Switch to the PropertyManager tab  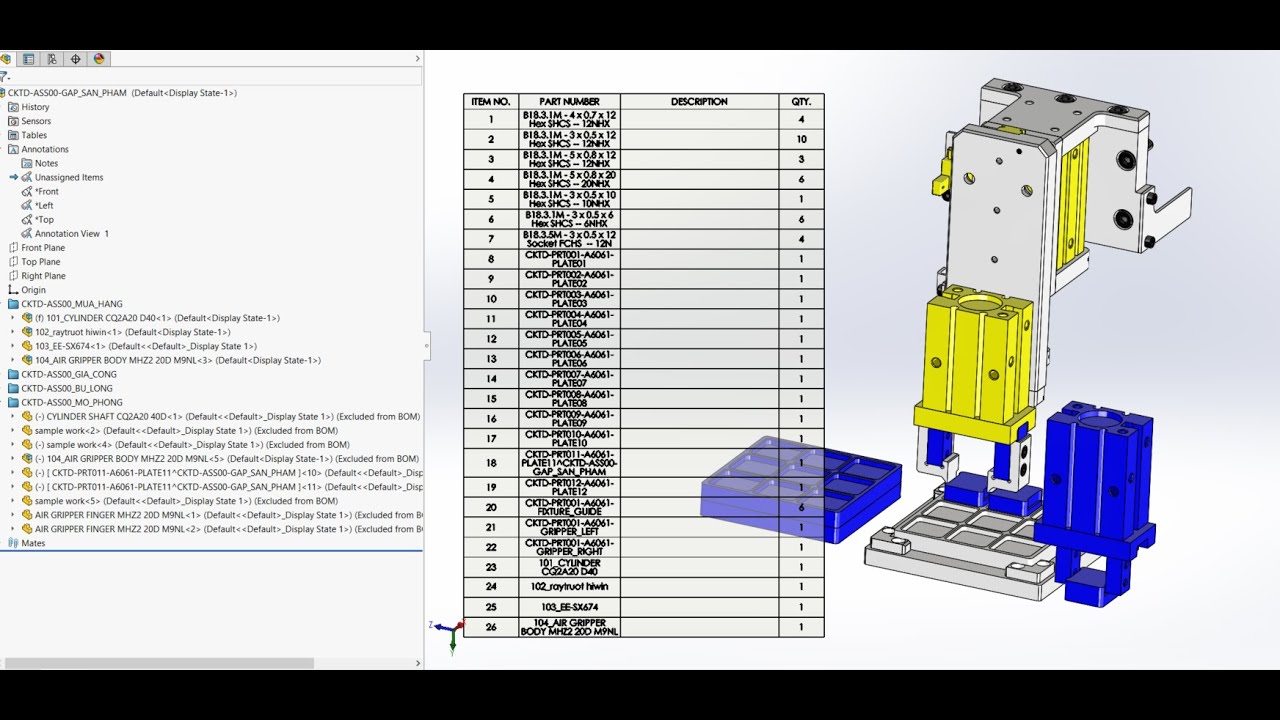[28, 59]
